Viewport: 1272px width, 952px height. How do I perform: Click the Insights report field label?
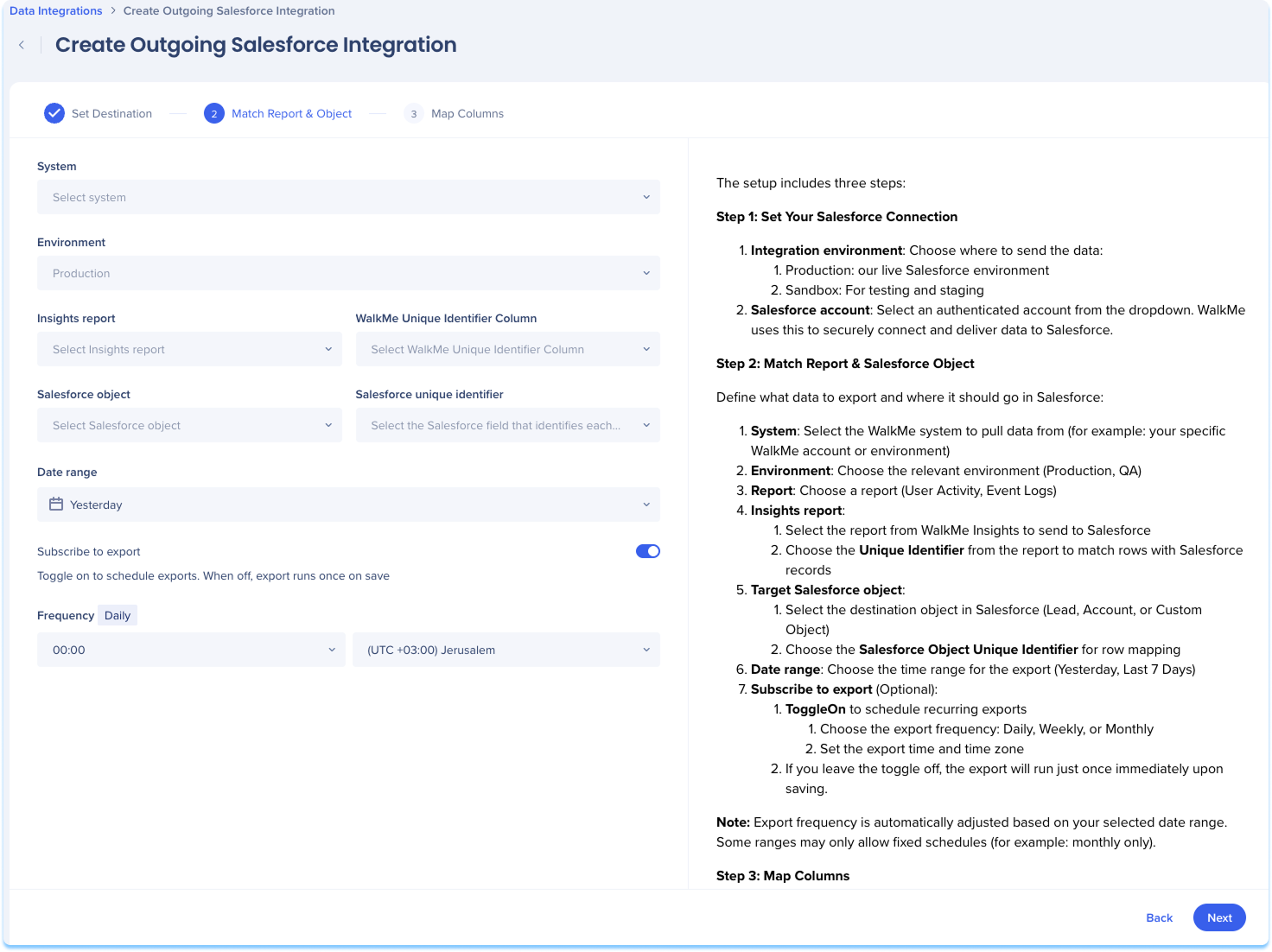pyautogui.click(x=76, y=318)
